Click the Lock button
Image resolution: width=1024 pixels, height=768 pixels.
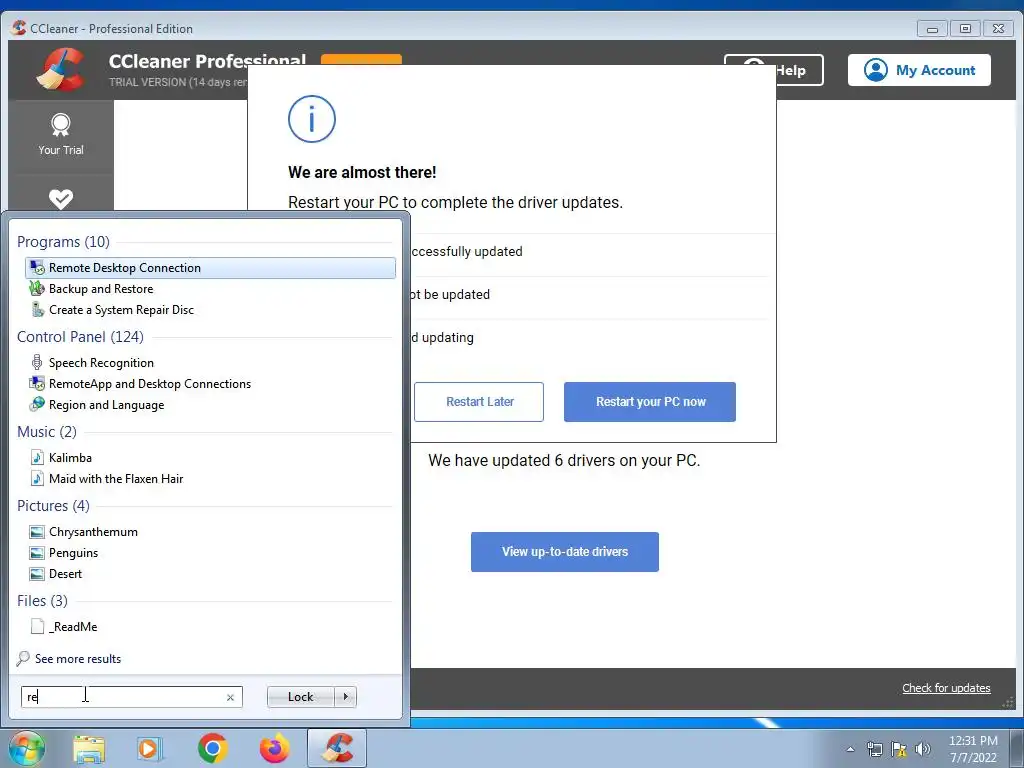300,697
